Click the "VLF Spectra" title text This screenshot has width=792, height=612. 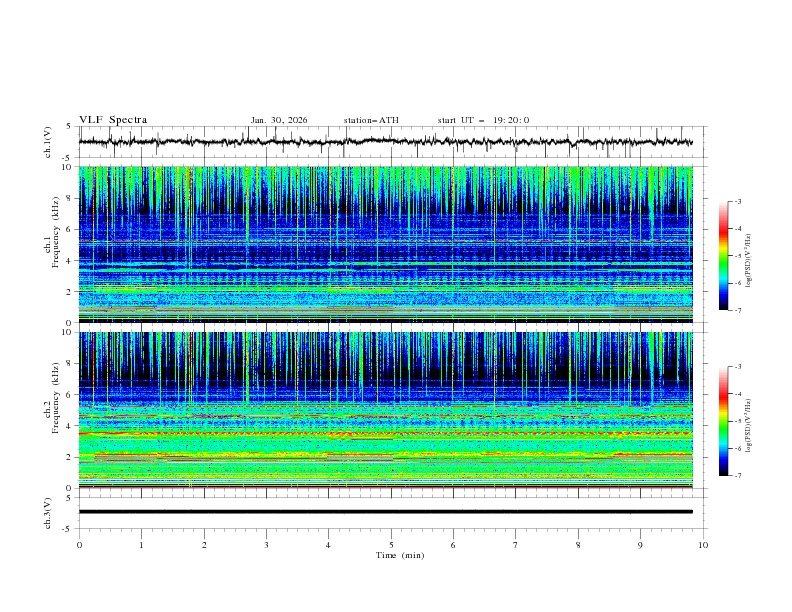tap(113, 120)
